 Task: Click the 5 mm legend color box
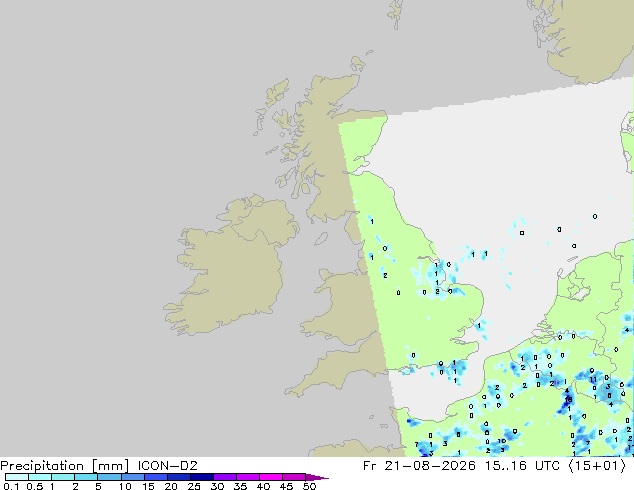click(x=109, y=477)
